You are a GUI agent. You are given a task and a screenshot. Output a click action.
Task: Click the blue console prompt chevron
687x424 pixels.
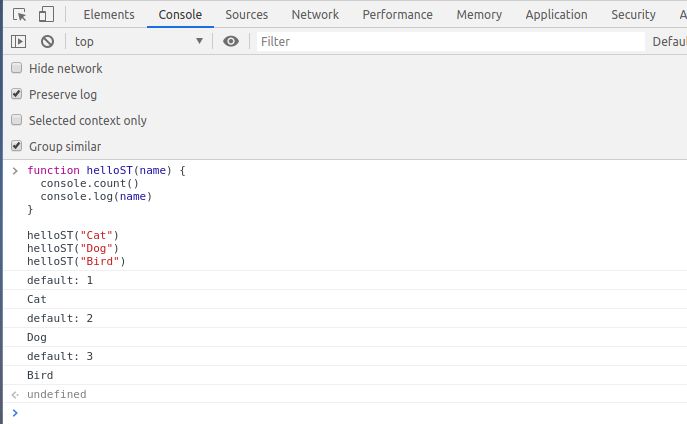(14, 412)
